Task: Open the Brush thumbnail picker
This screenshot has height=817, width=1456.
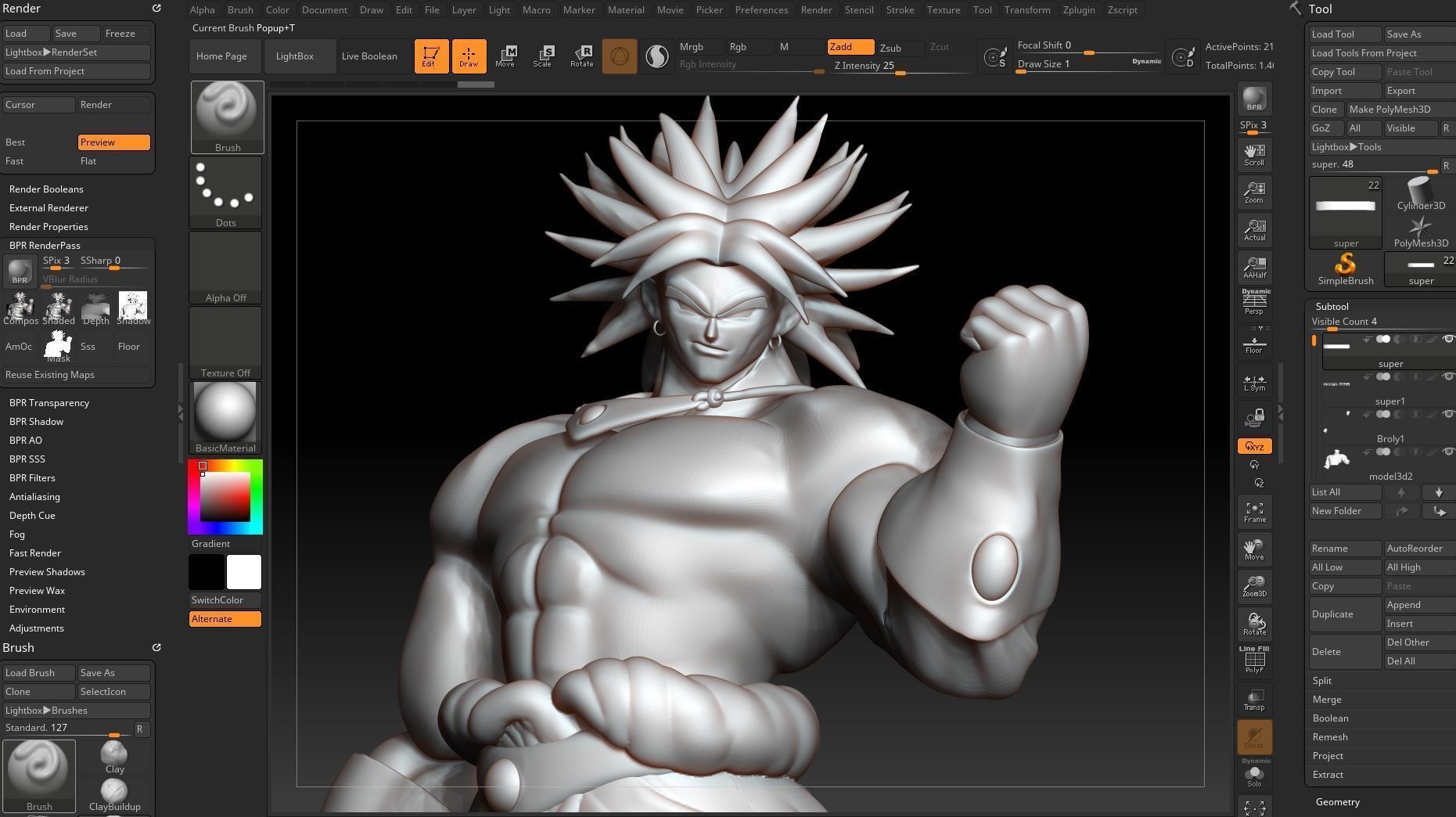Action: pos(228,117)
